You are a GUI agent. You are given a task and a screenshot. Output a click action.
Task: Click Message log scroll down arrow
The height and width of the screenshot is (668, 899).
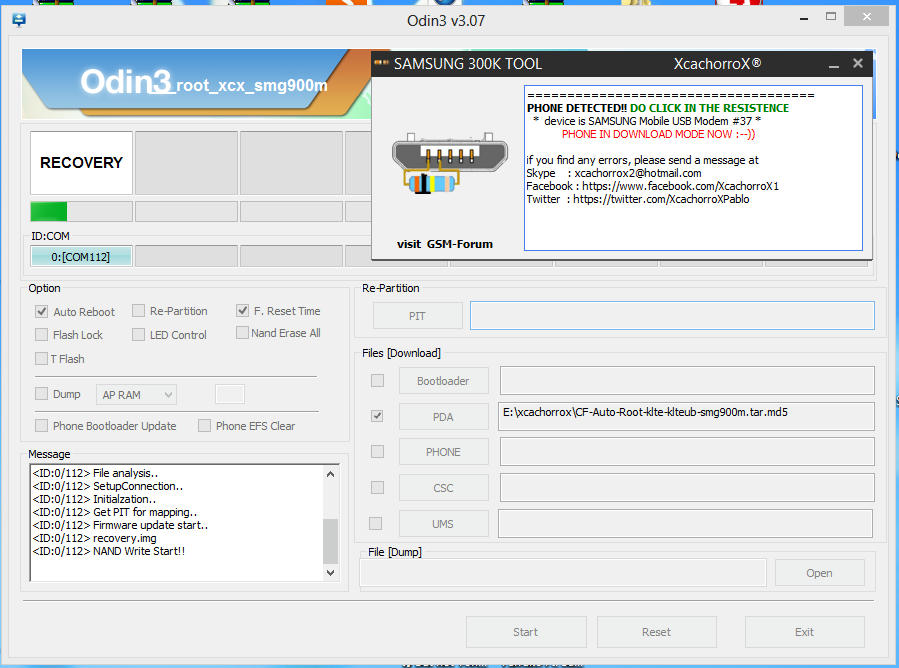click(330, 572)
